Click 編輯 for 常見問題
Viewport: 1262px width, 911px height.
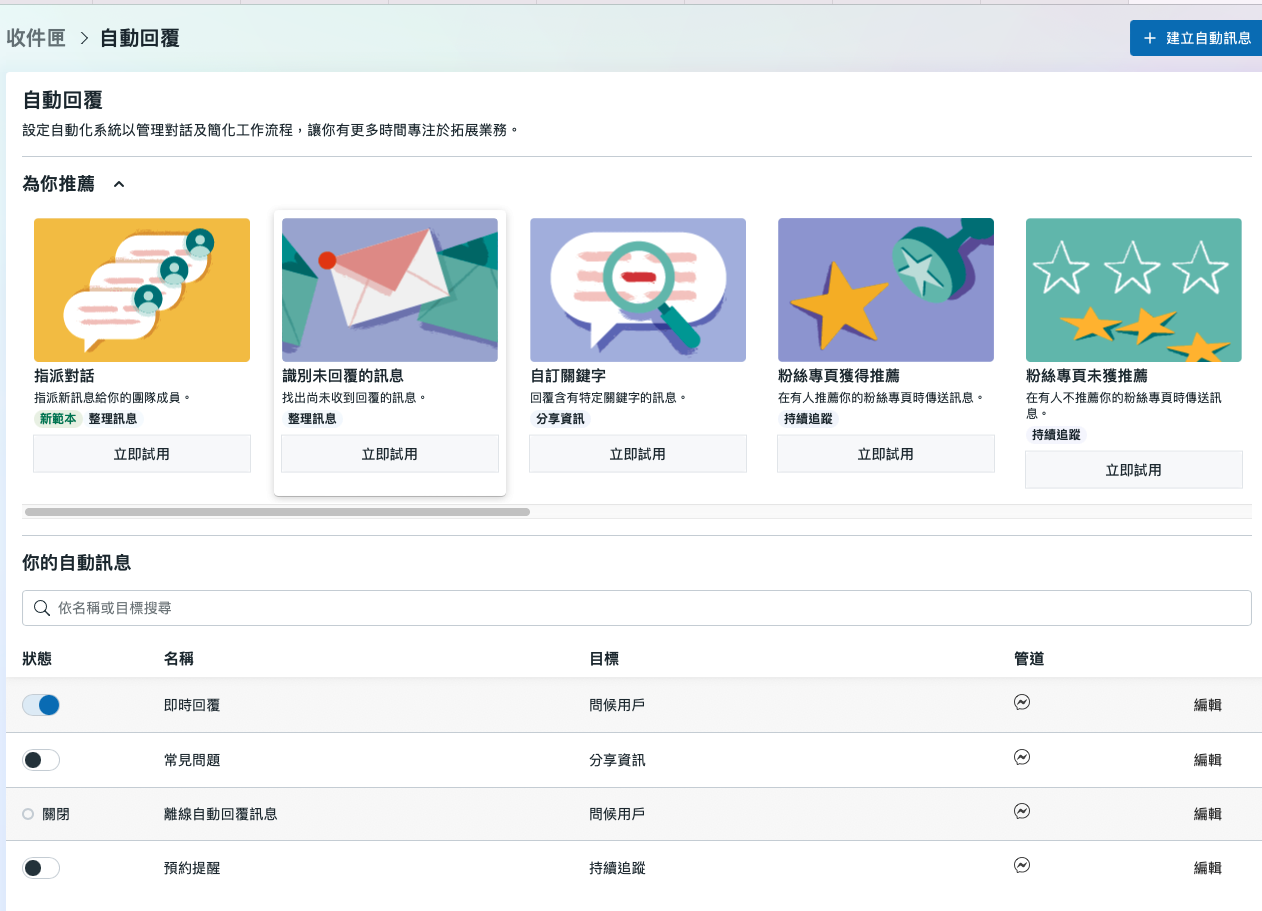[x=1208, y=760]
